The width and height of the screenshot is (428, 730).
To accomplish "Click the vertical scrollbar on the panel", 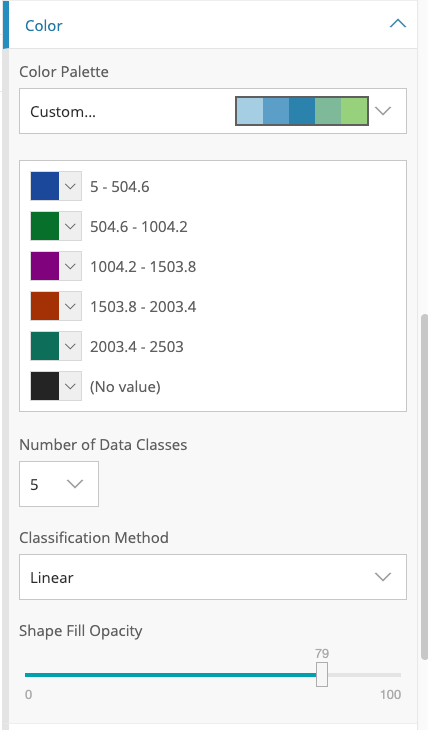I will (x=424, y=487).
